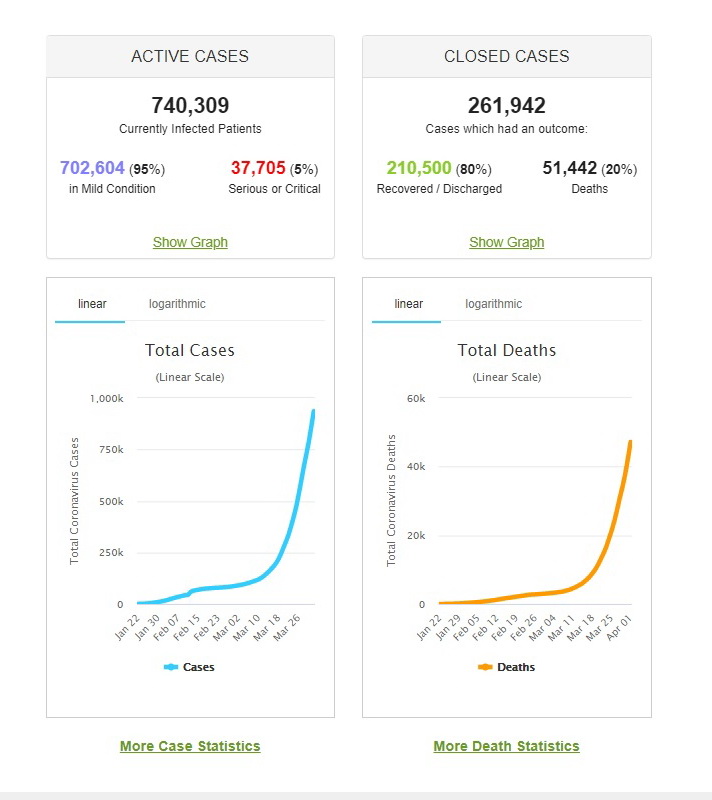Viewport: 712px width, 800px height.
Task: Switch Total Cases chart to logarithmic tab
Action: point(177,304)
